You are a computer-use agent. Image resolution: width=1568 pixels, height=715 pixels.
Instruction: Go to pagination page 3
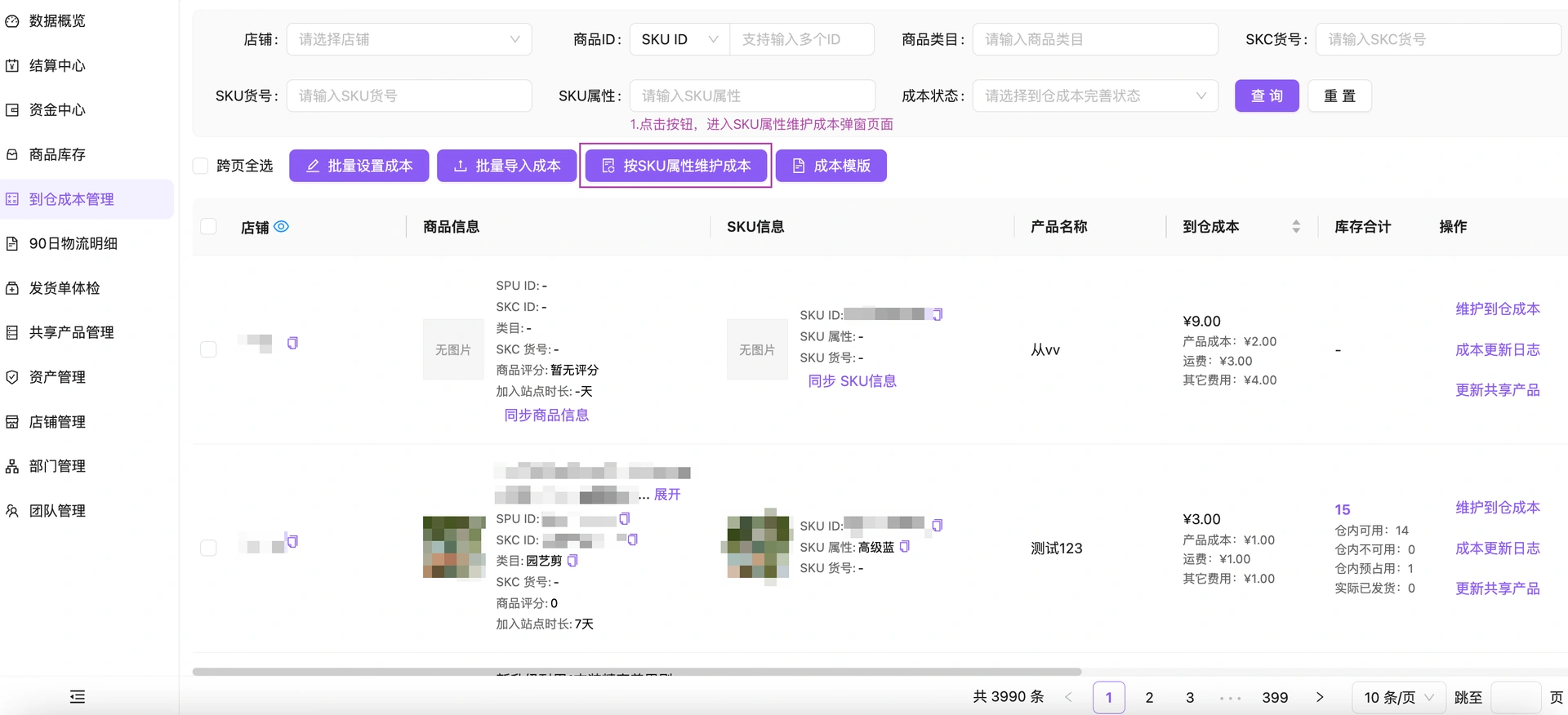(1190, 697)
